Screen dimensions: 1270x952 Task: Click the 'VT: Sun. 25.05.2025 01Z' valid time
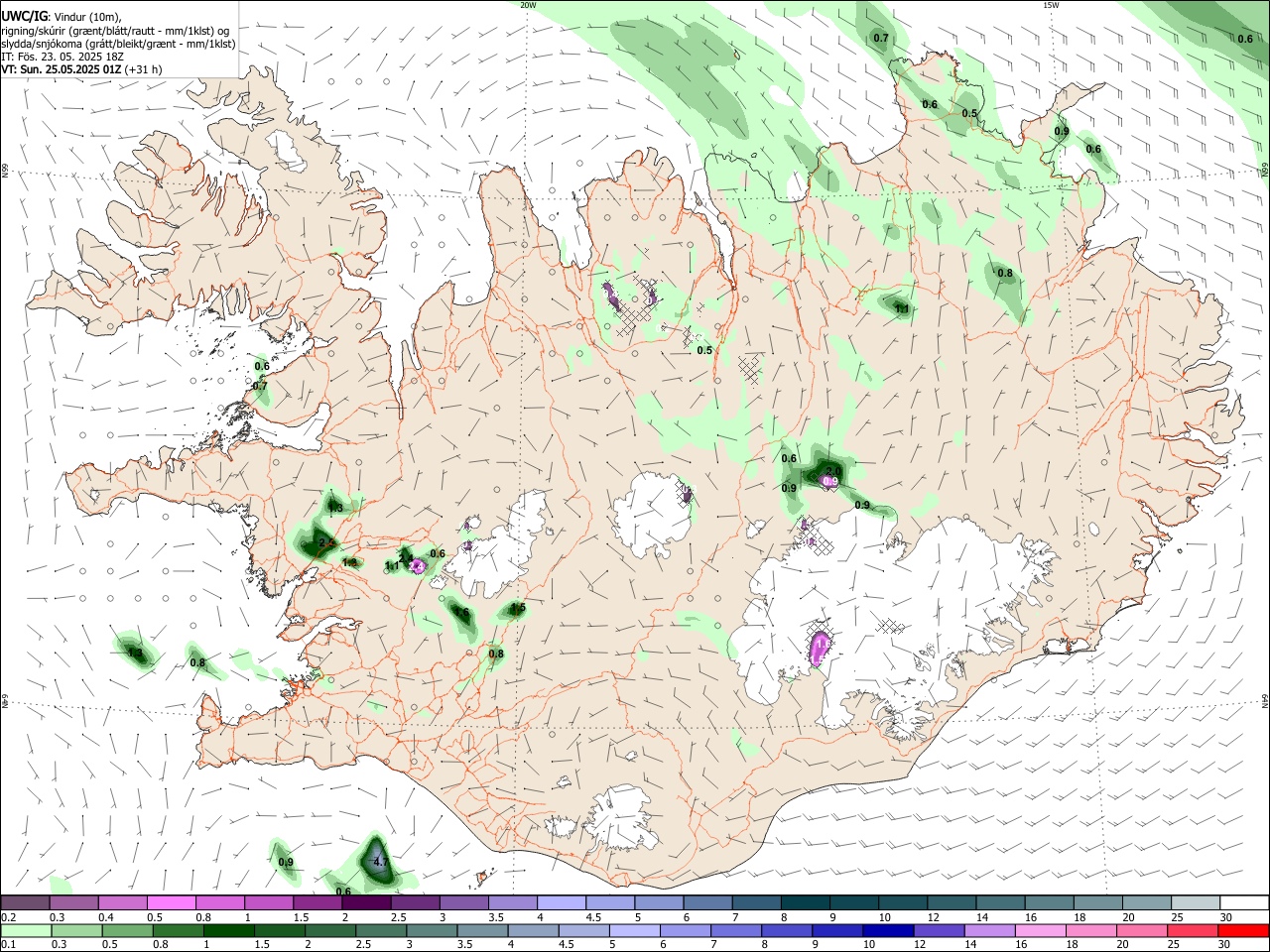click(61, 69)
